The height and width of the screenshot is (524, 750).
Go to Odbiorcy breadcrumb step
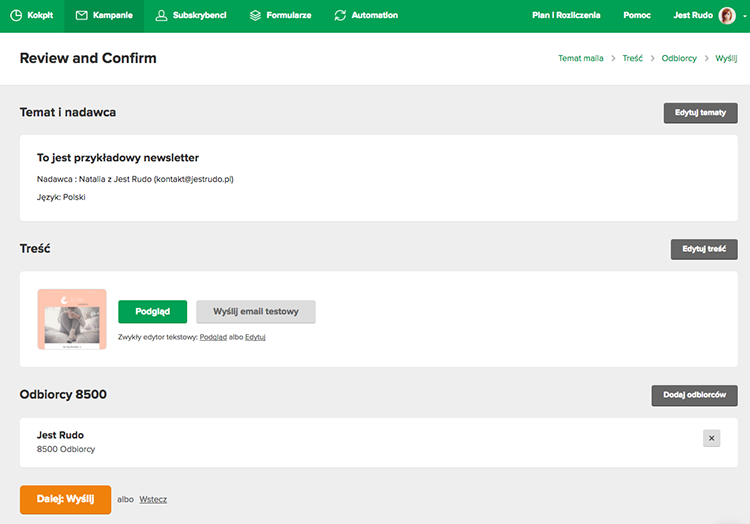pos(679,58)
